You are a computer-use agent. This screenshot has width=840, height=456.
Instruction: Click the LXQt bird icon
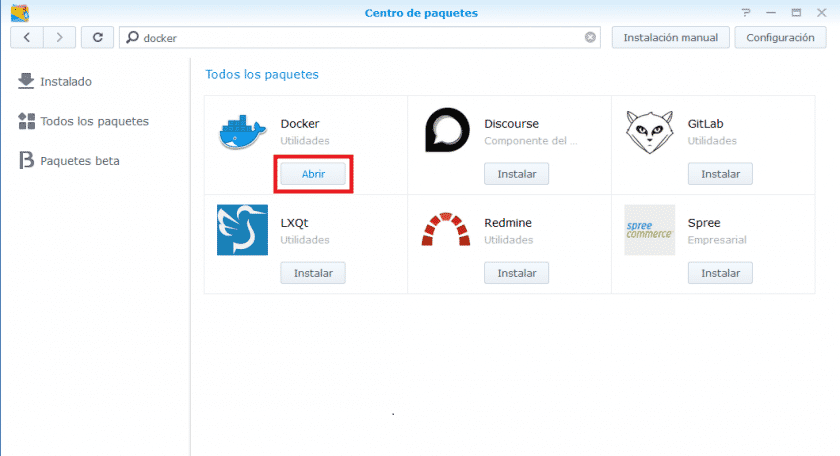[x=242, y=230]
